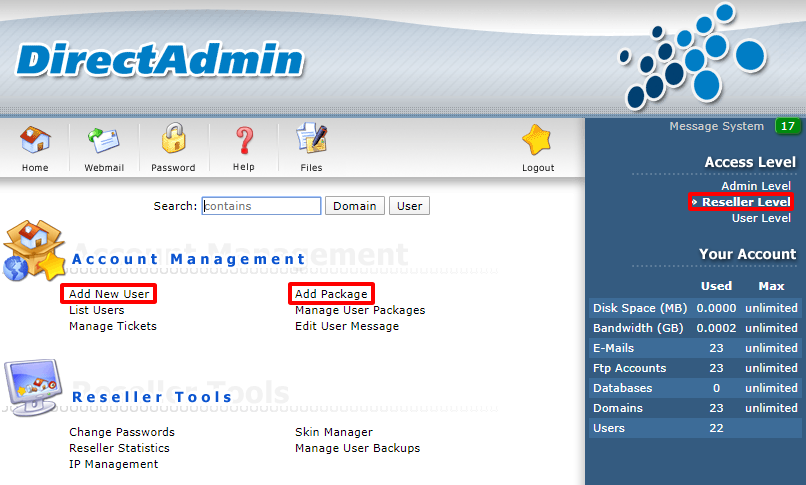This screenshot has width=806, height=485.
Task: Click the Bandwidth (GB) row label
Action: (x=638, y=328)
